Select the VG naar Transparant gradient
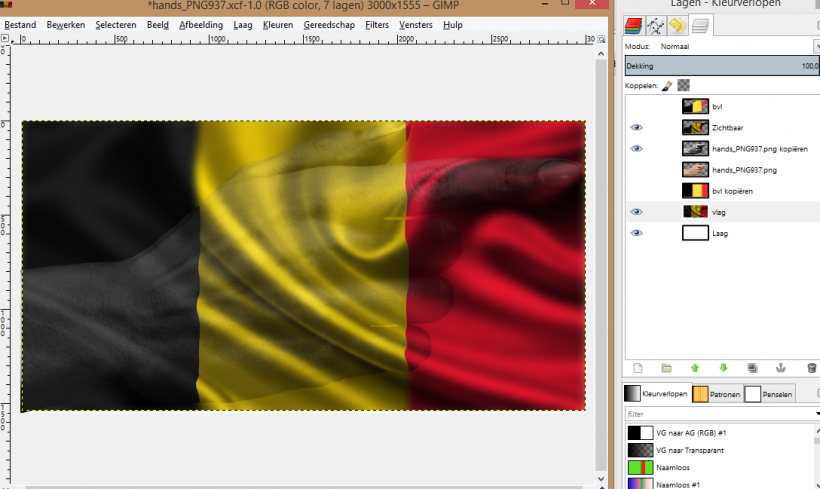 tap(690, 450)
